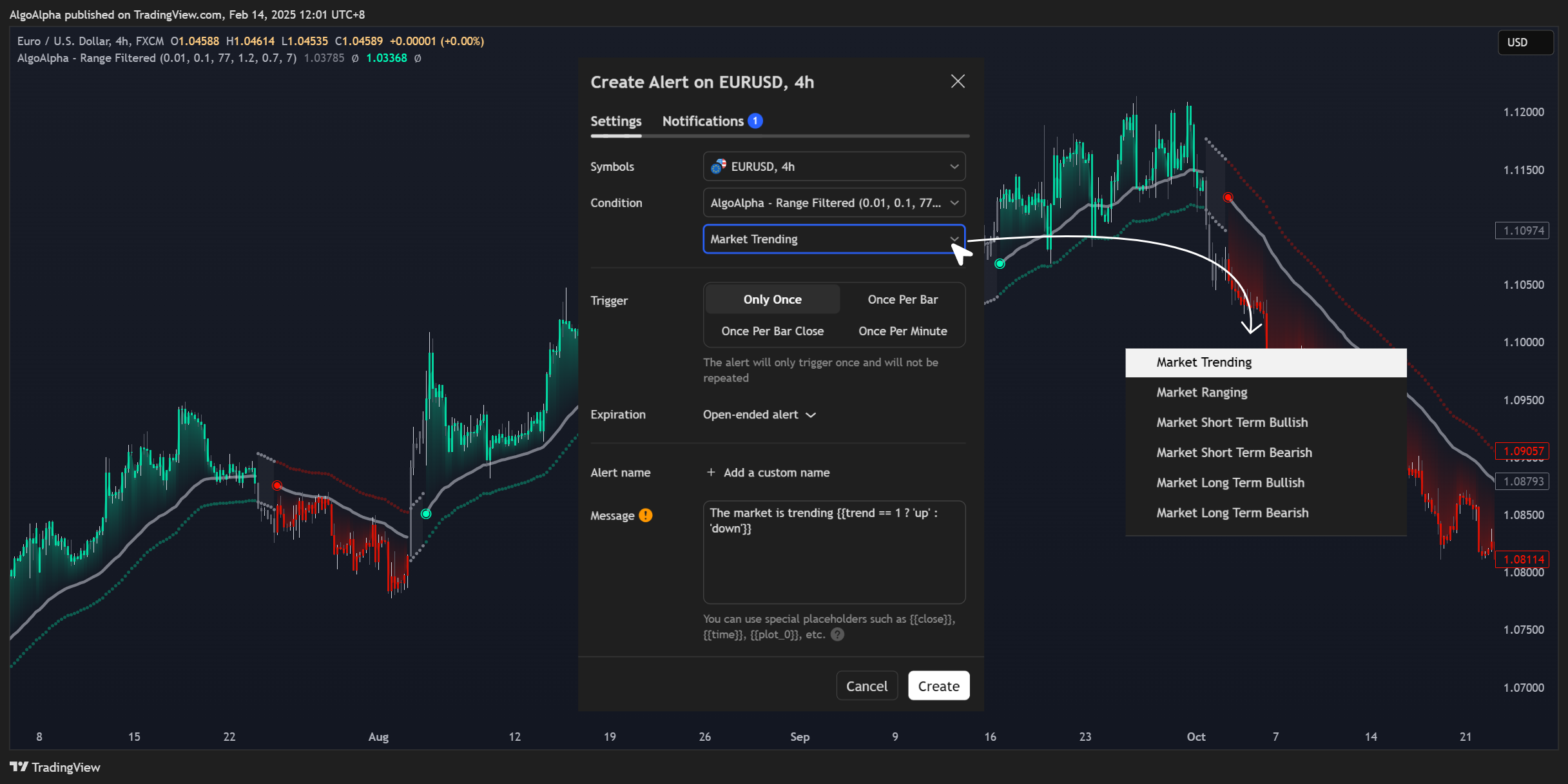Image resolution: width=1568 pixels, height=784 pixels.
Task: Click inside the Message text area
Action: coord(834,552)
